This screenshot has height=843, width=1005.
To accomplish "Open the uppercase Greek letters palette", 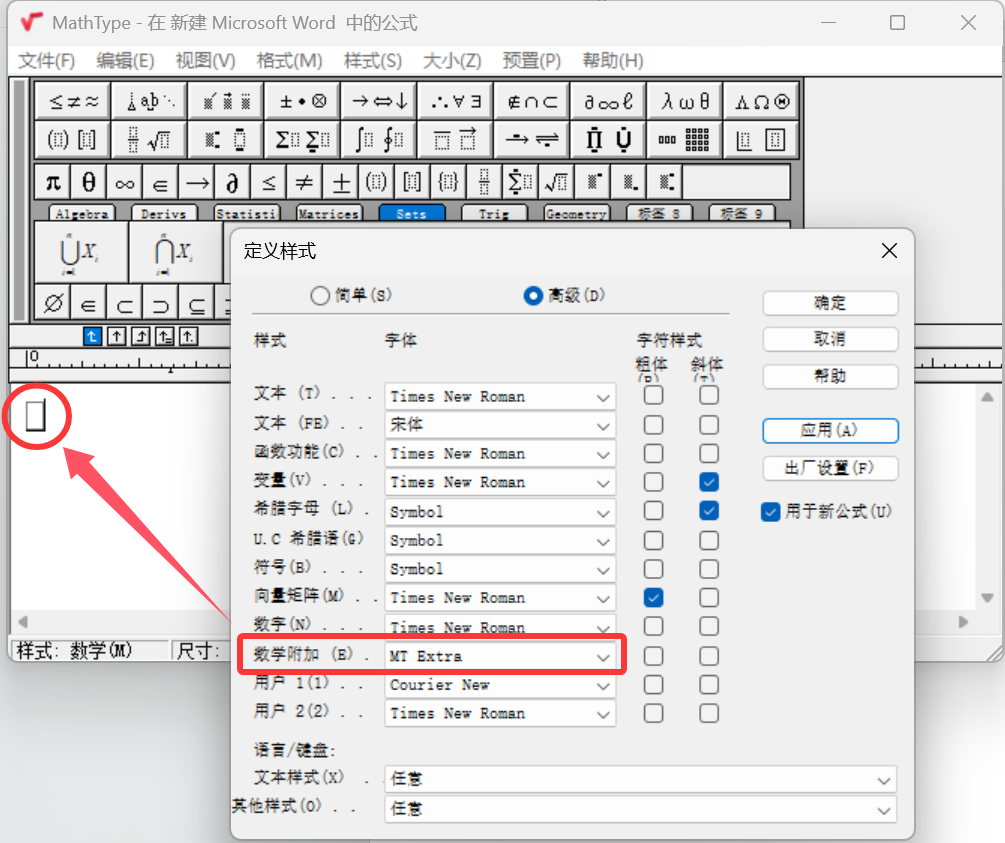I will 761,101.
